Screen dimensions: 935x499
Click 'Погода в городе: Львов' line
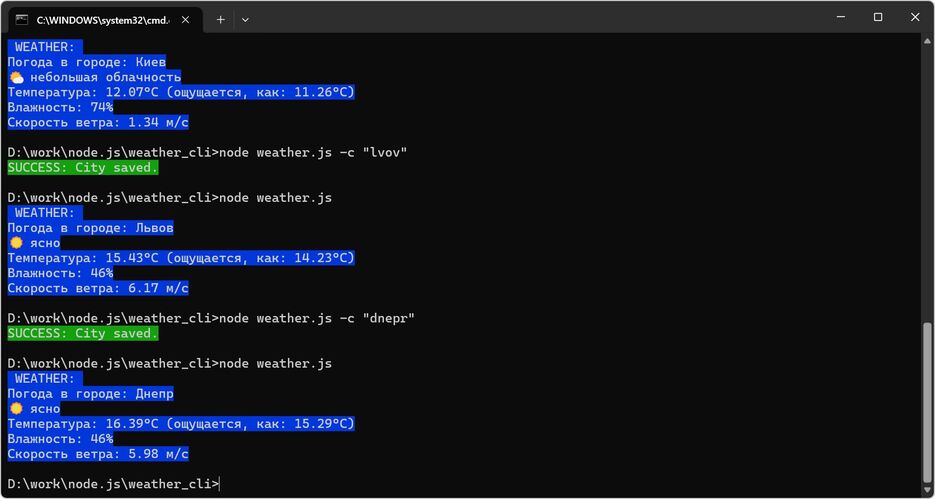tap(91, 228)
